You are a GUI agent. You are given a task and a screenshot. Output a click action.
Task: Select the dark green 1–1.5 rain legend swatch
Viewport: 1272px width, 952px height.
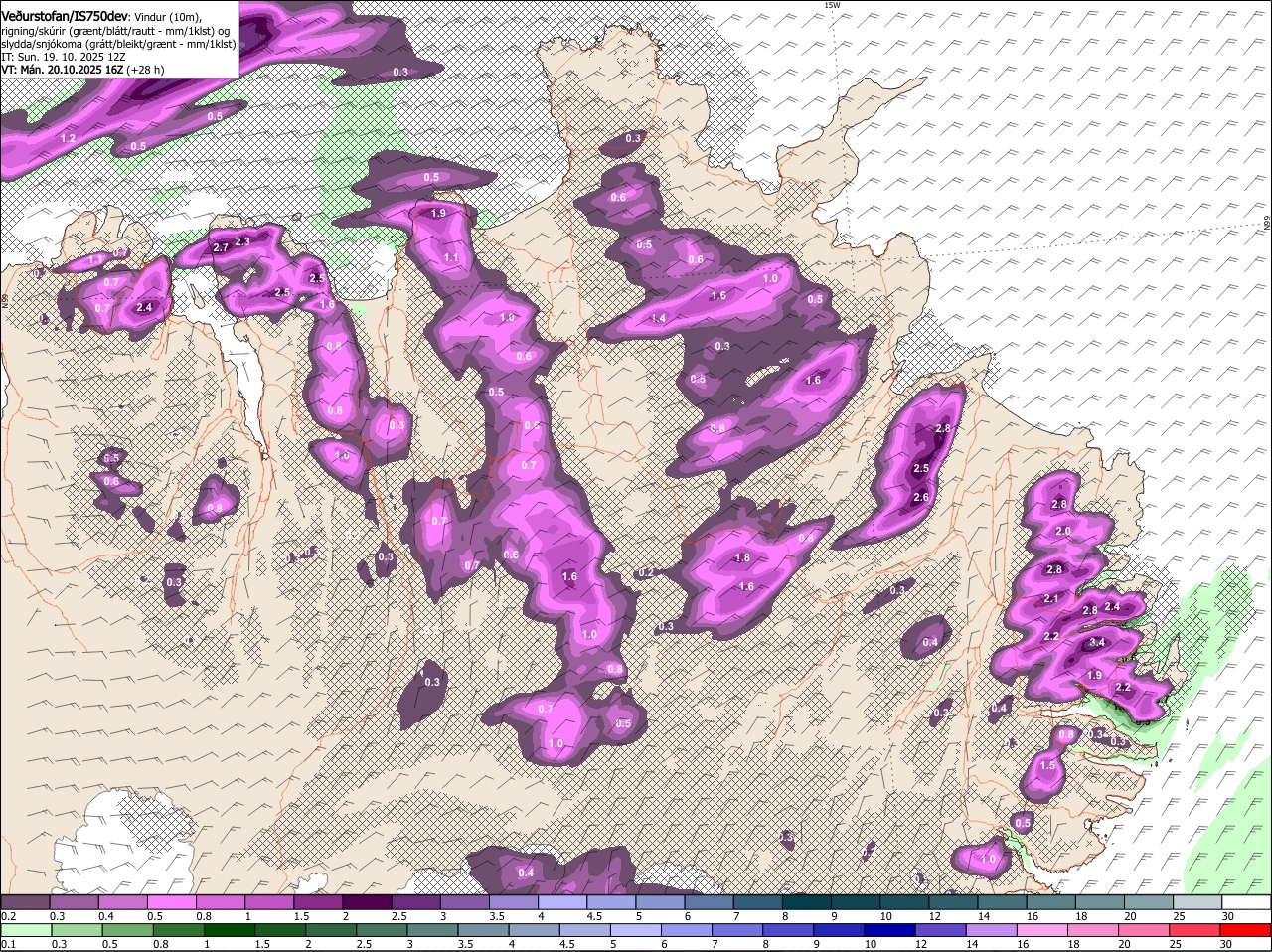click(x=231, y=930)
